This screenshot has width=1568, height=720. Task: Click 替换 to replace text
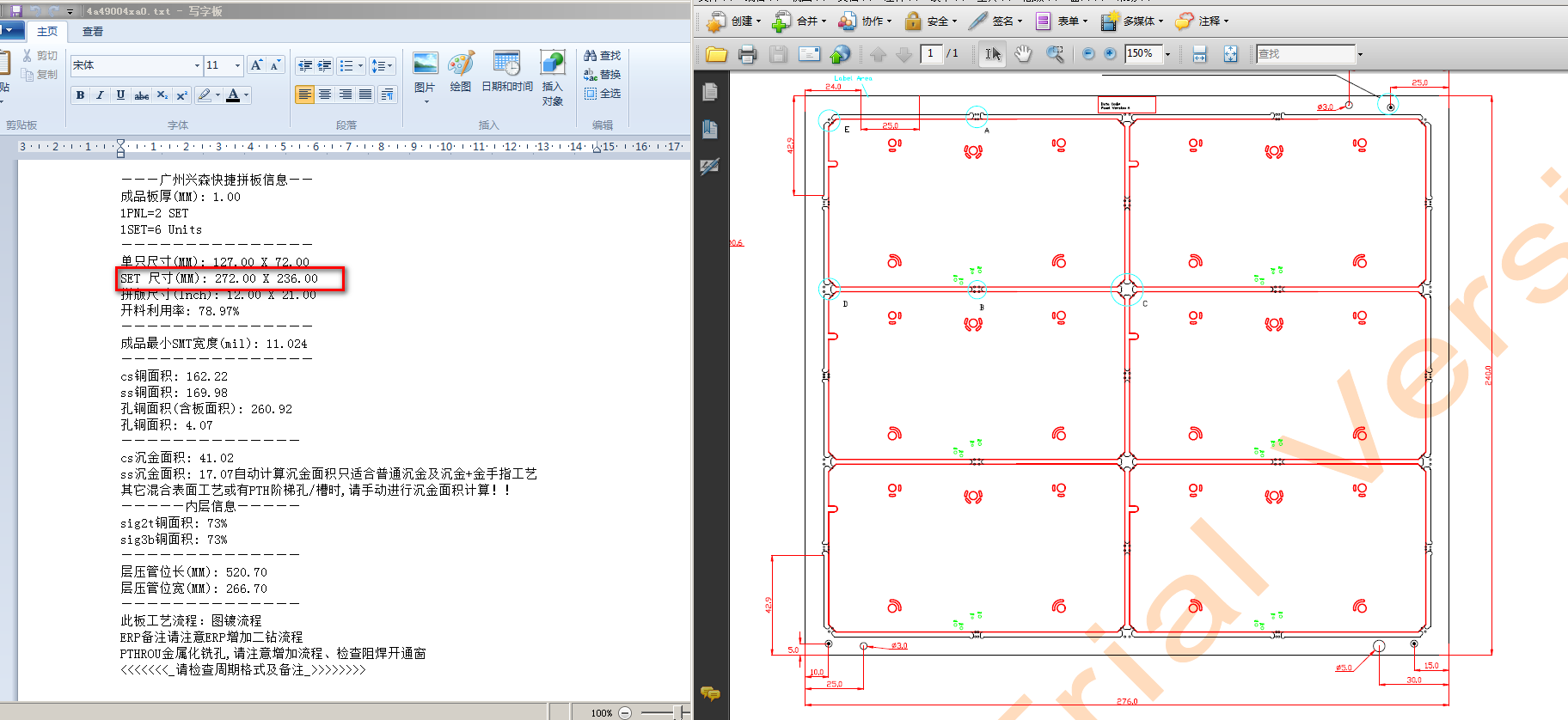pos(603,75)
